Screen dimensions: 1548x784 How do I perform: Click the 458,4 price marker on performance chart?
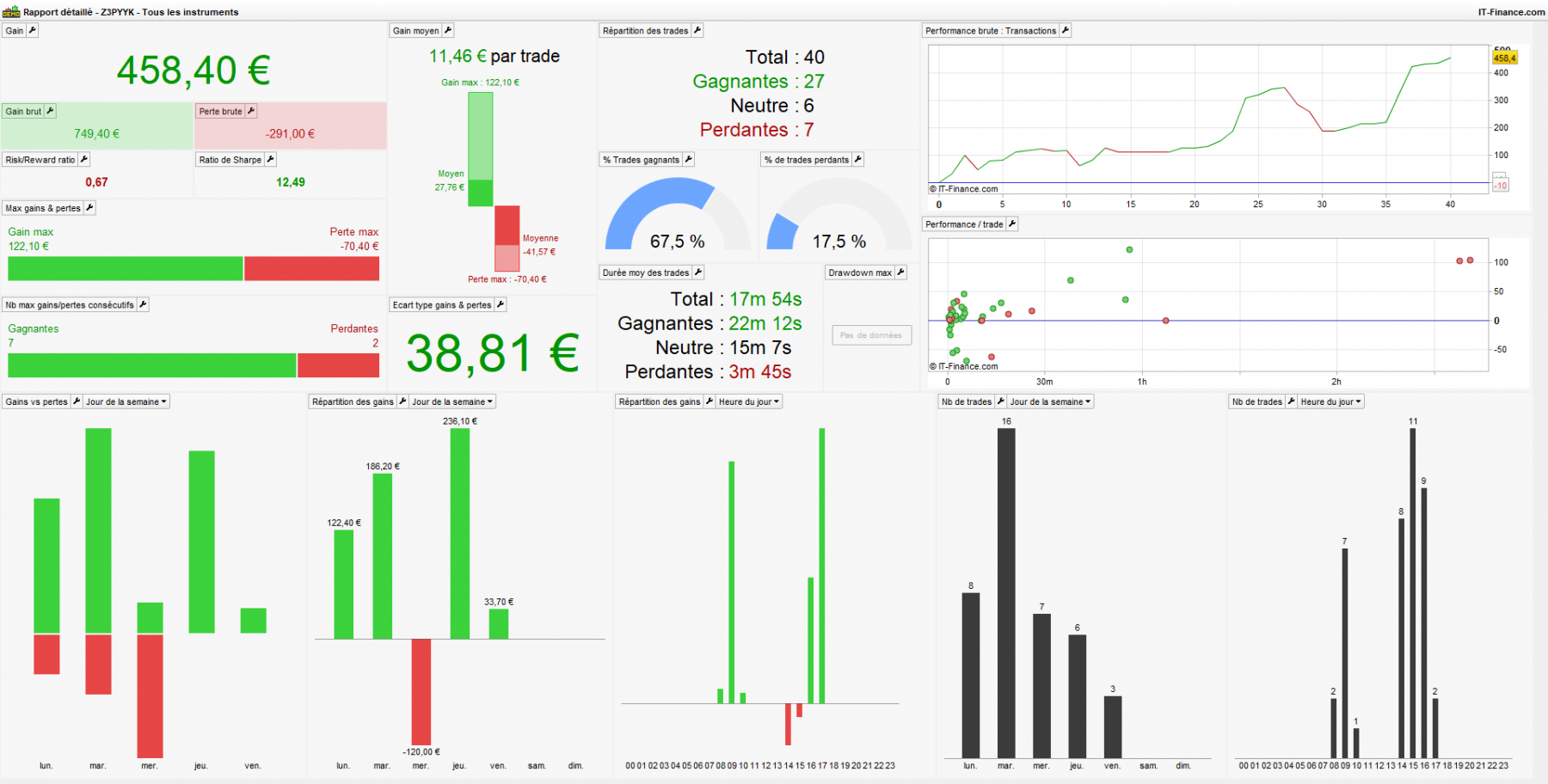pos(1504,58)
